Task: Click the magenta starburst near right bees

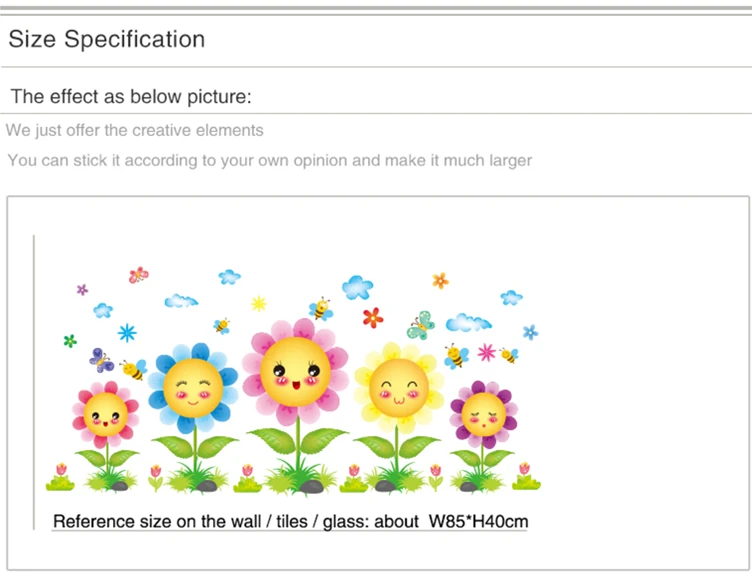Action: tap(486, 352)
